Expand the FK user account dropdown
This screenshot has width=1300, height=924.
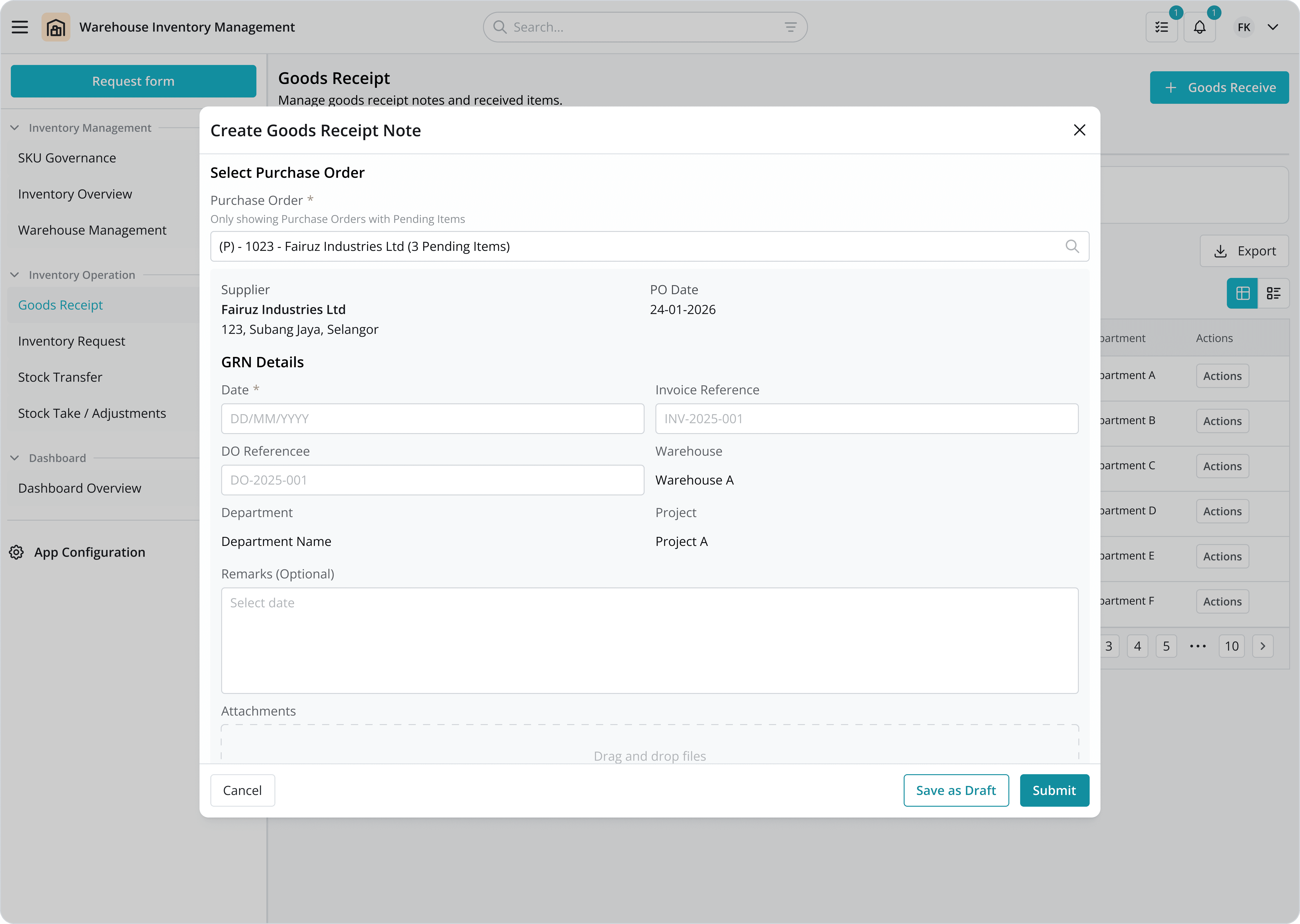(x=1273, y=27)
